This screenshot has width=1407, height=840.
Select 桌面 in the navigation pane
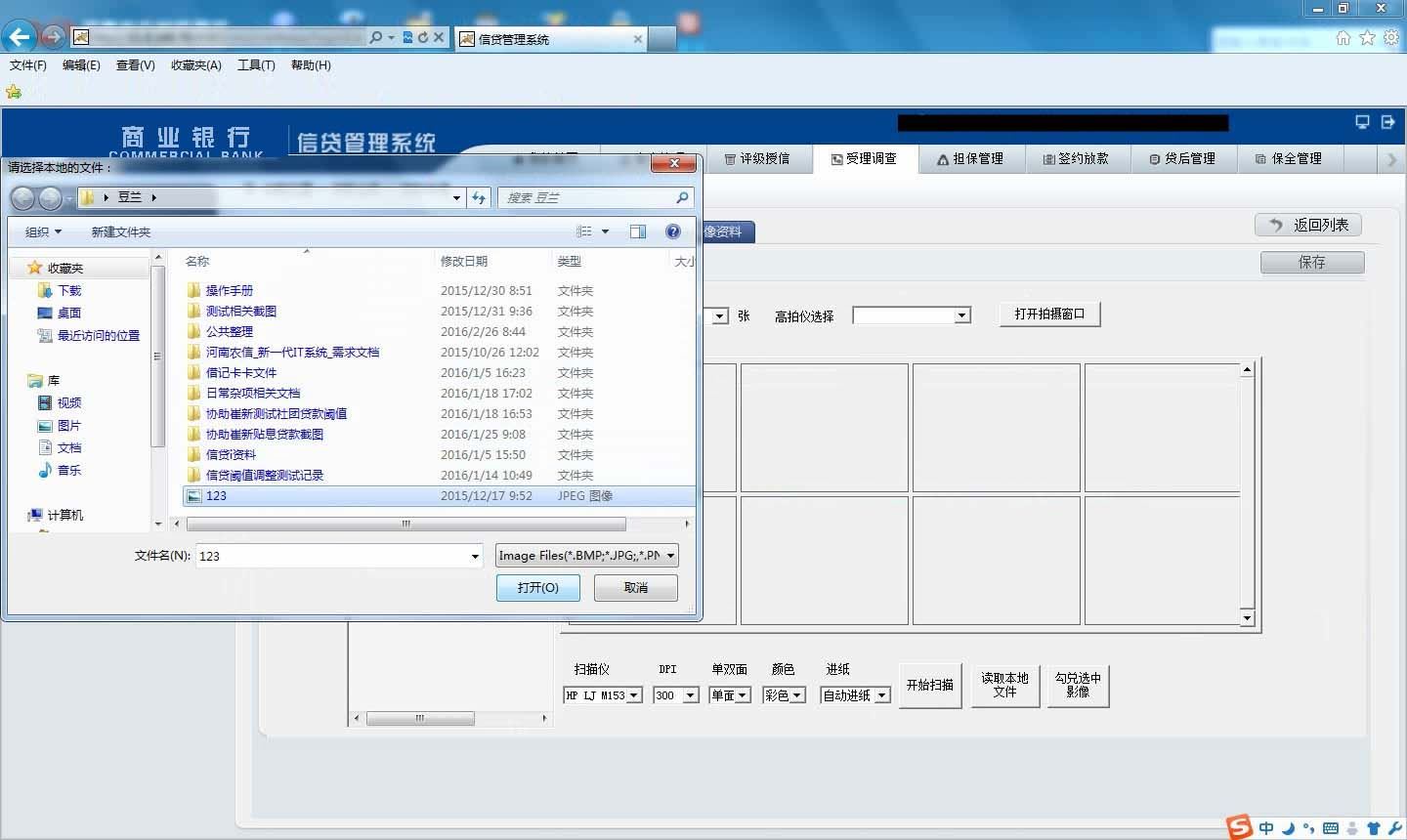point(68,313)
